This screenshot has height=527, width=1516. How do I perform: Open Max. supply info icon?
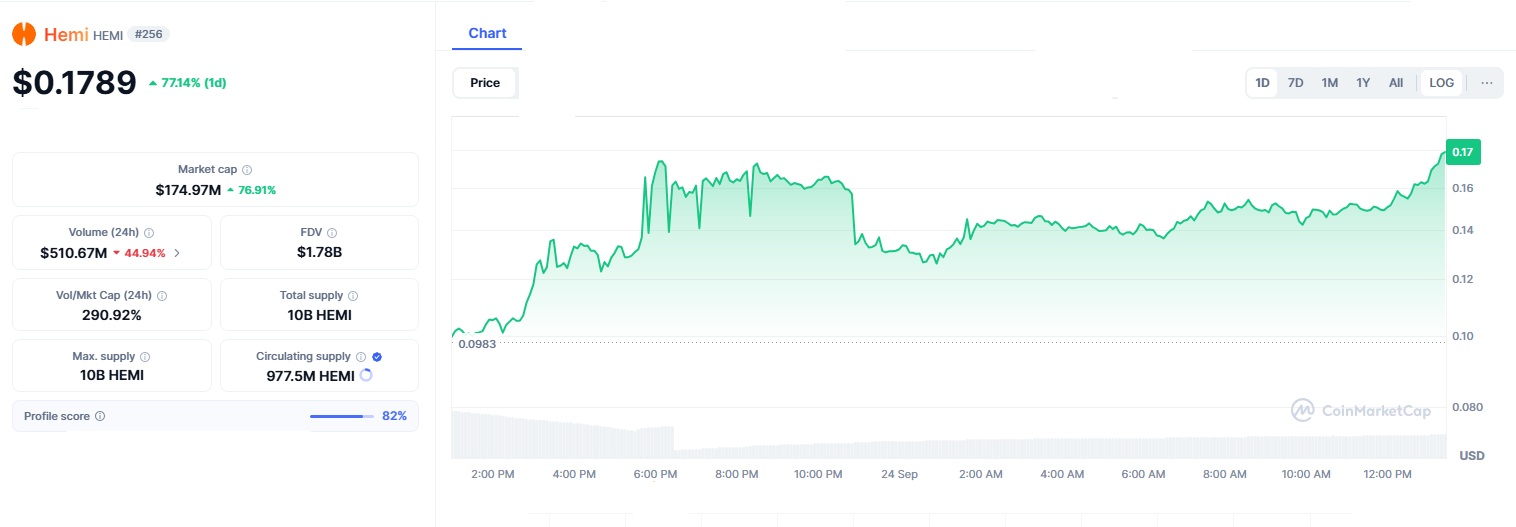pos(145,357)
